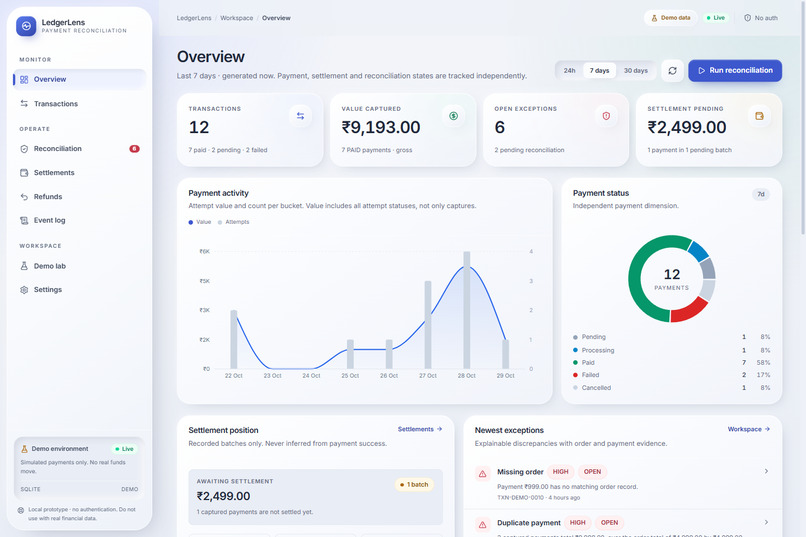806x537 pixels.
Task: Click the refresh icon button
Action: click(672, 71)
